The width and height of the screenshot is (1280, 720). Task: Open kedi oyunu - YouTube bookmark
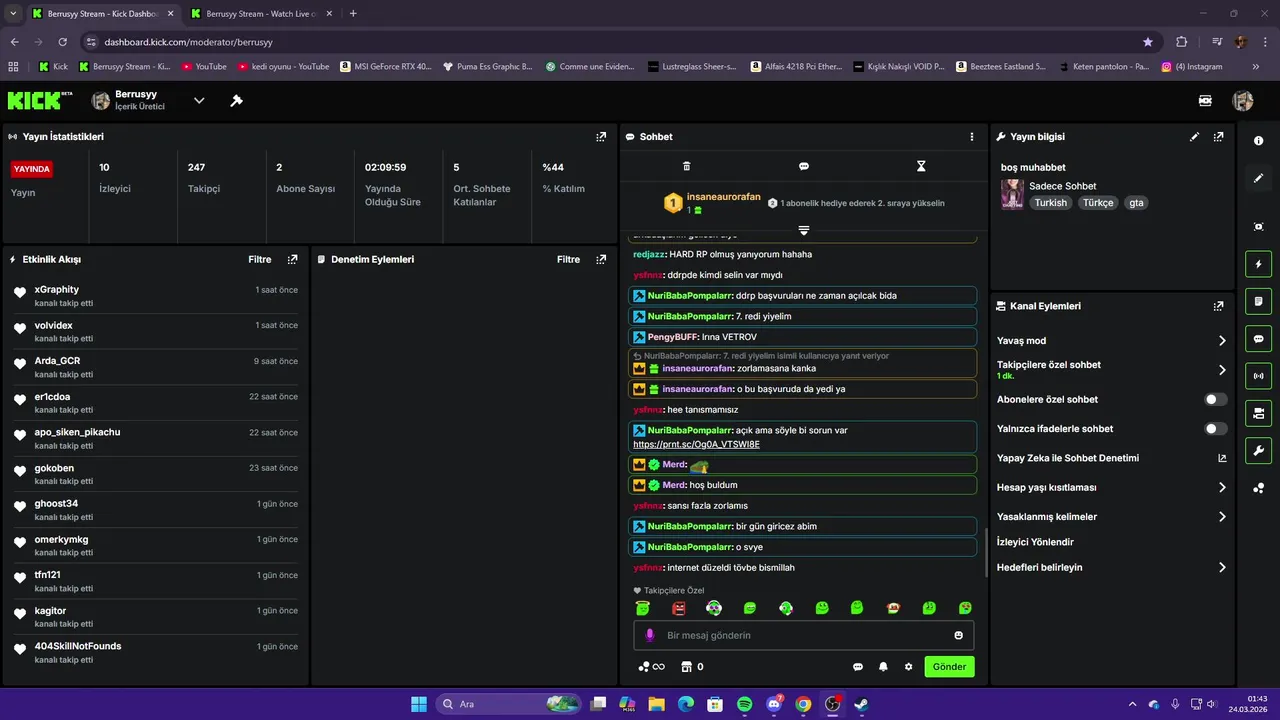pos(284,67)
